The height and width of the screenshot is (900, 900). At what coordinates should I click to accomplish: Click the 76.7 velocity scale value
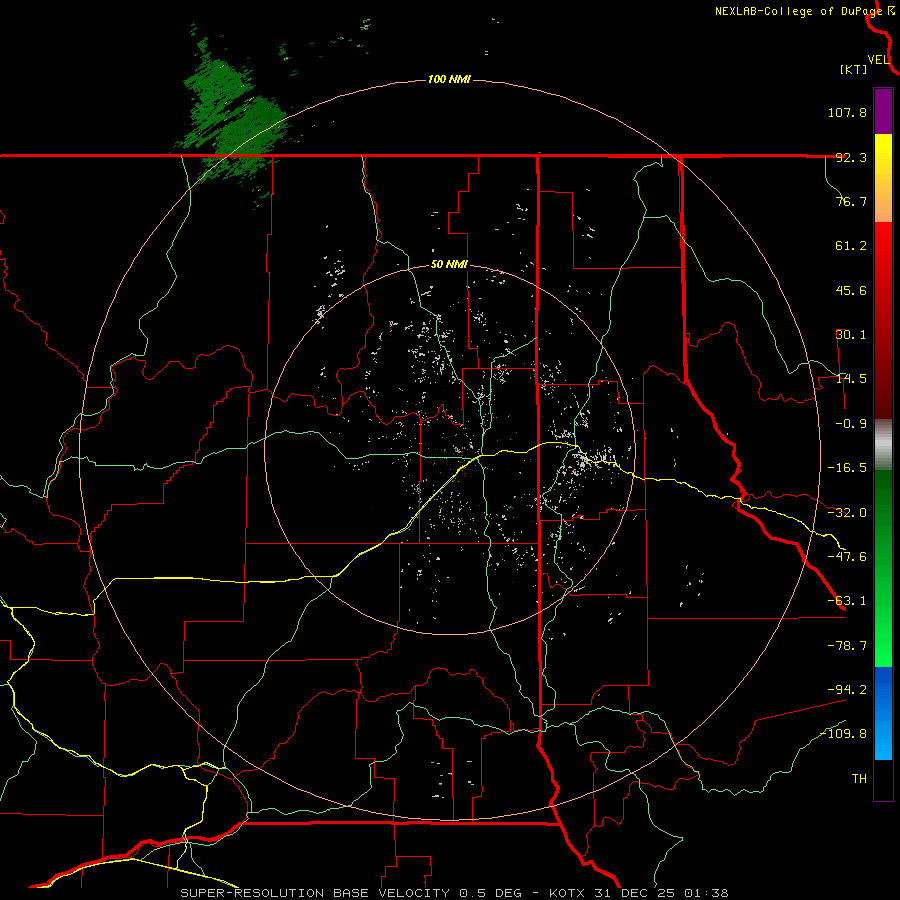(851, 201)
